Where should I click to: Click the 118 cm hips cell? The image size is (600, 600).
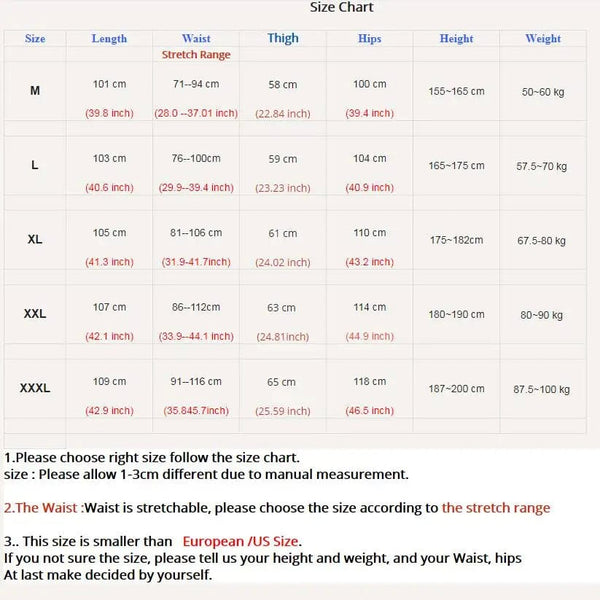(369, 381)
